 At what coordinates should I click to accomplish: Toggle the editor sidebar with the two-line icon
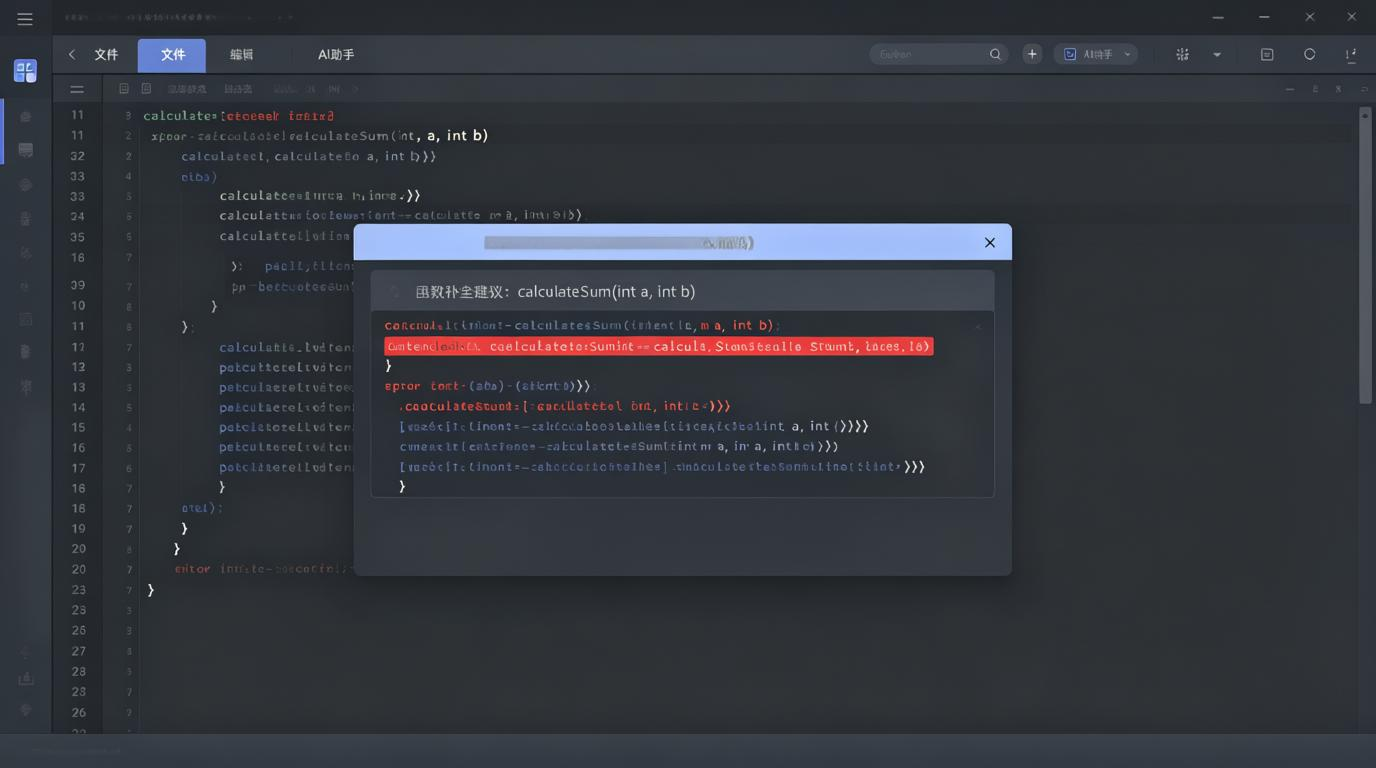(76, 89)
